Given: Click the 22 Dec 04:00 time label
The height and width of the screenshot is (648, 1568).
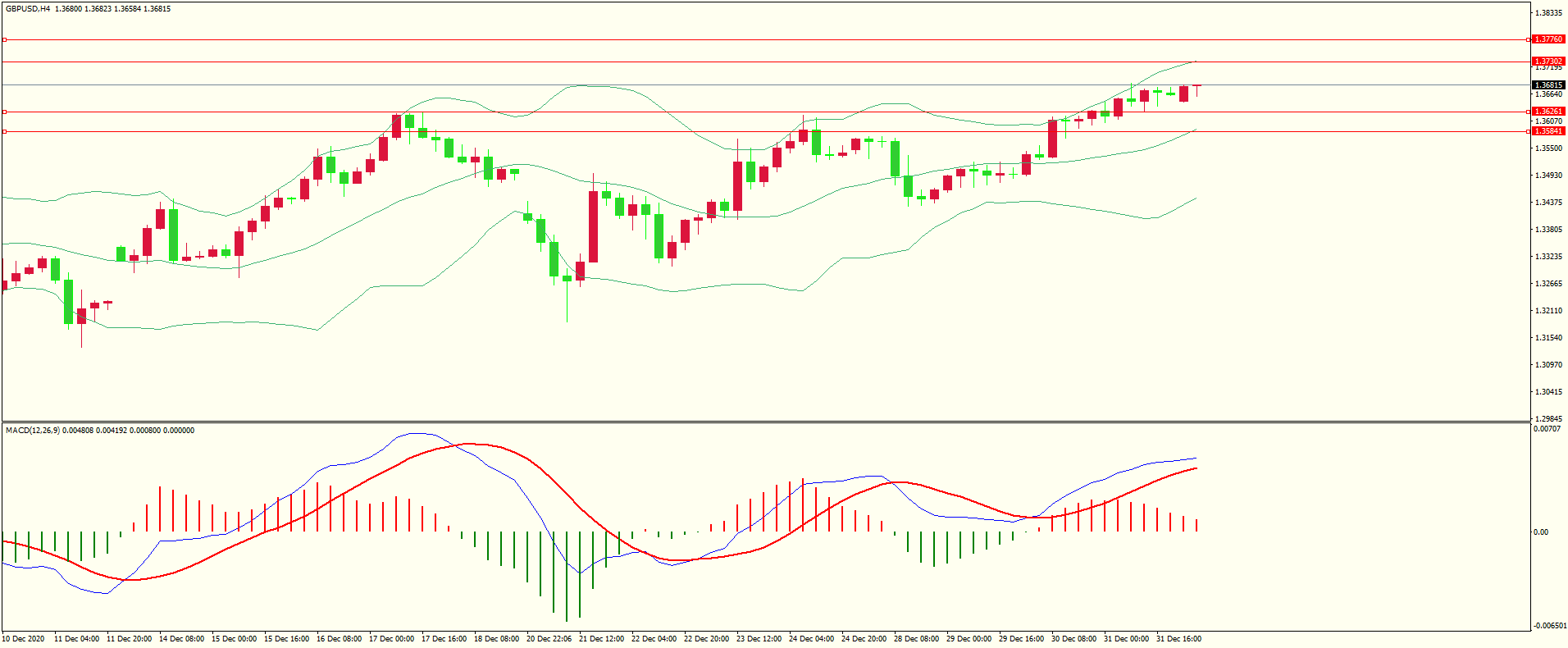Looking at the screenshot, I should (654, 639).
